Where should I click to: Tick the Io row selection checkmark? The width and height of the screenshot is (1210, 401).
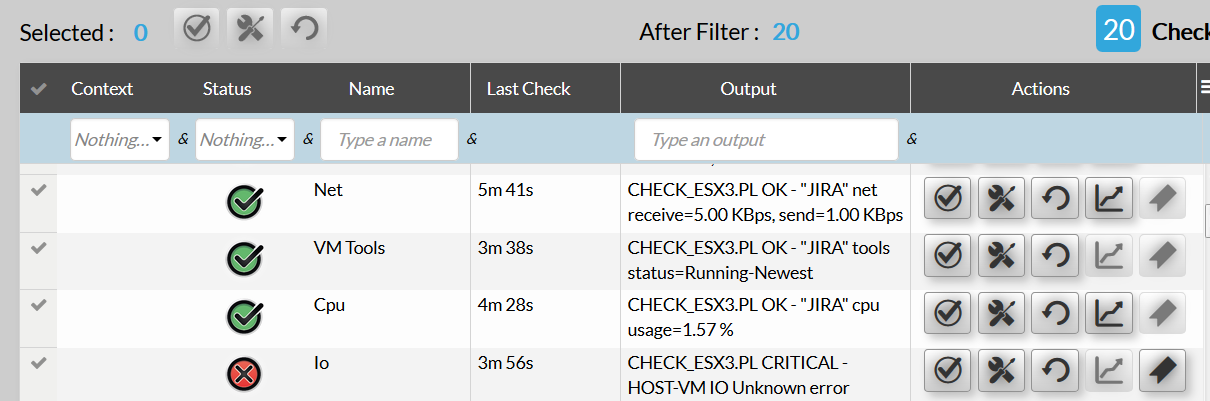point(38,363)
